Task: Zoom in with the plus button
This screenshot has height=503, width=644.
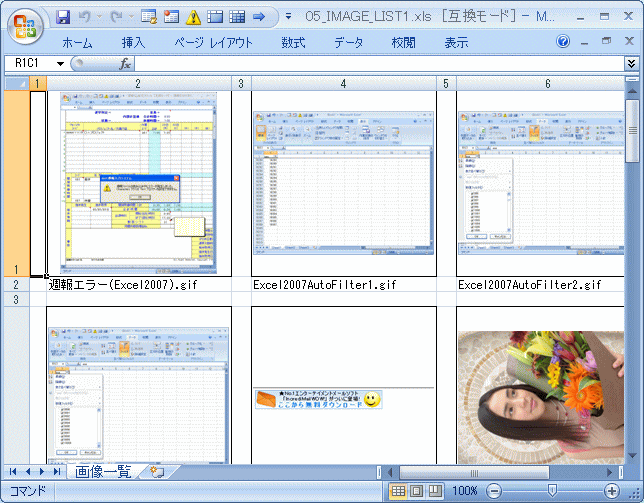Action: click(x=612, y=491)
